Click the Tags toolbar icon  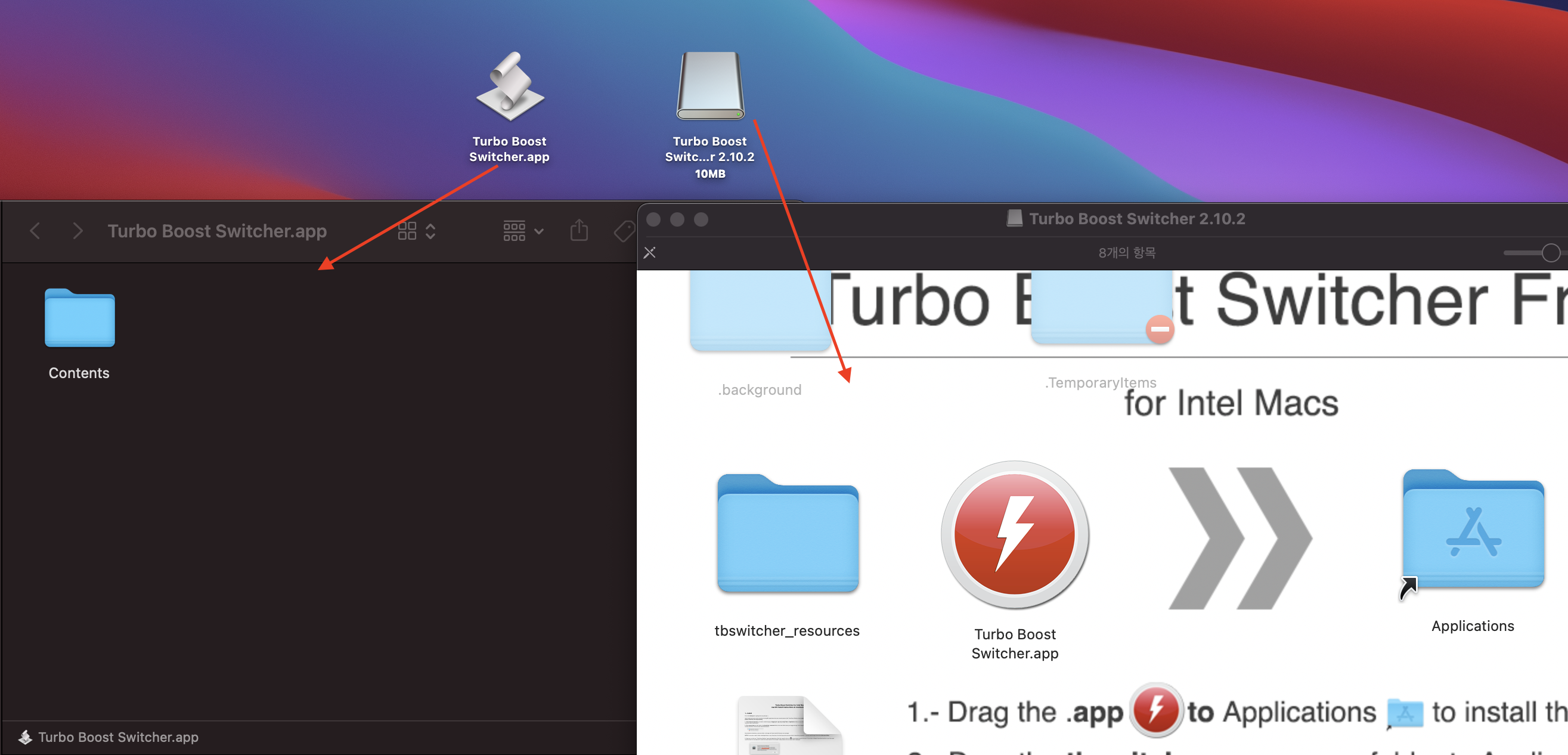tap(624, 231)
